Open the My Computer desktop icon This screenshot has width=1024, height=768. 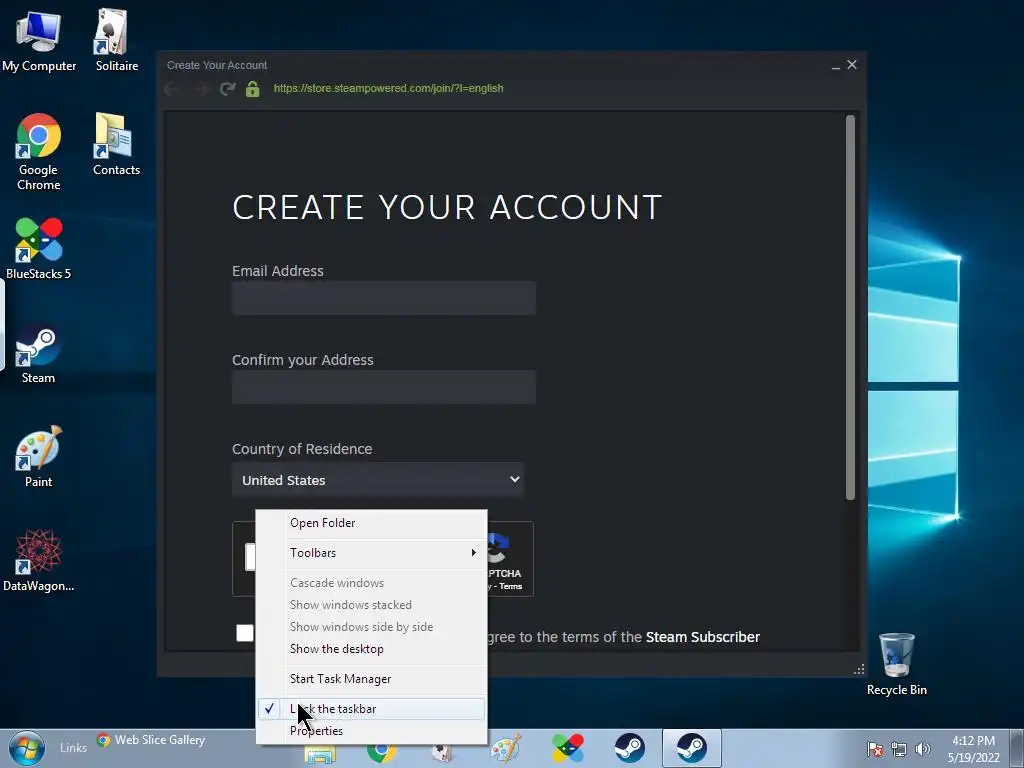pyautogui.click(x=39, y=40)
